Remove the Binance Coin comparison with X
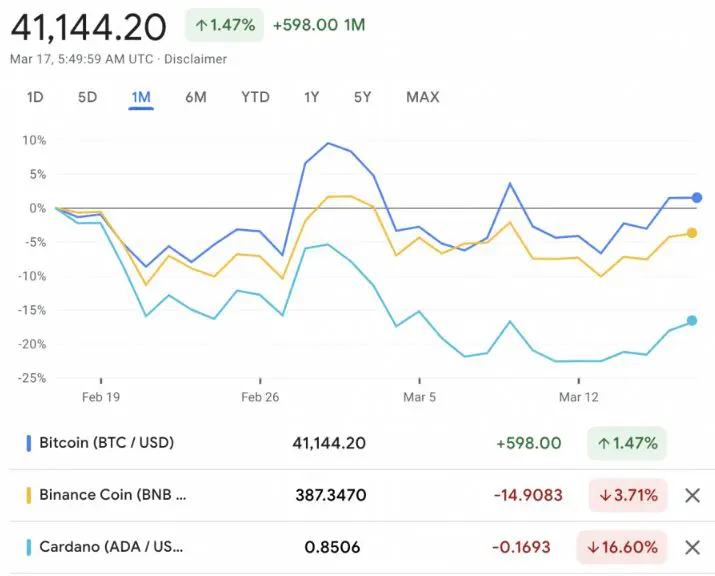This screenshot has width=715, height=576. click(692, 495)
